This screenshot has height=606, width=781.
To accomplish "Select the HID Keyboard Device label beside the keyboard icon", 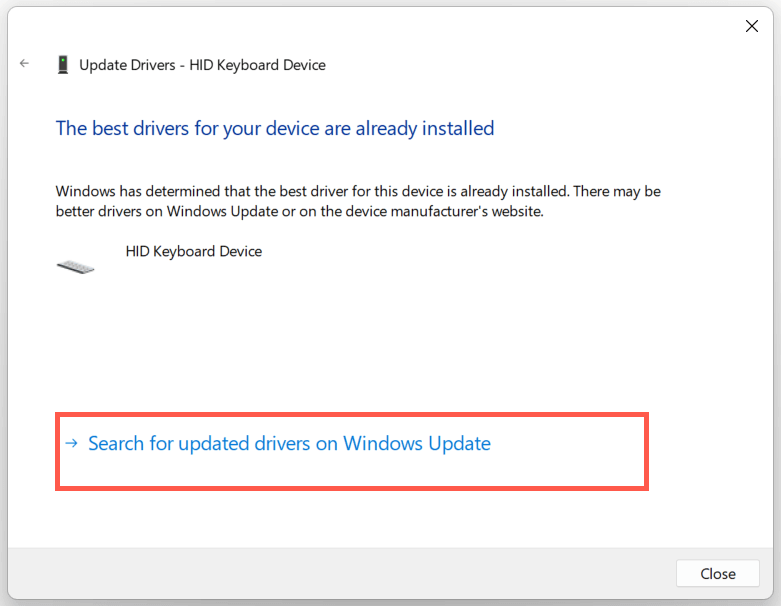I will [x=193, y=251].
